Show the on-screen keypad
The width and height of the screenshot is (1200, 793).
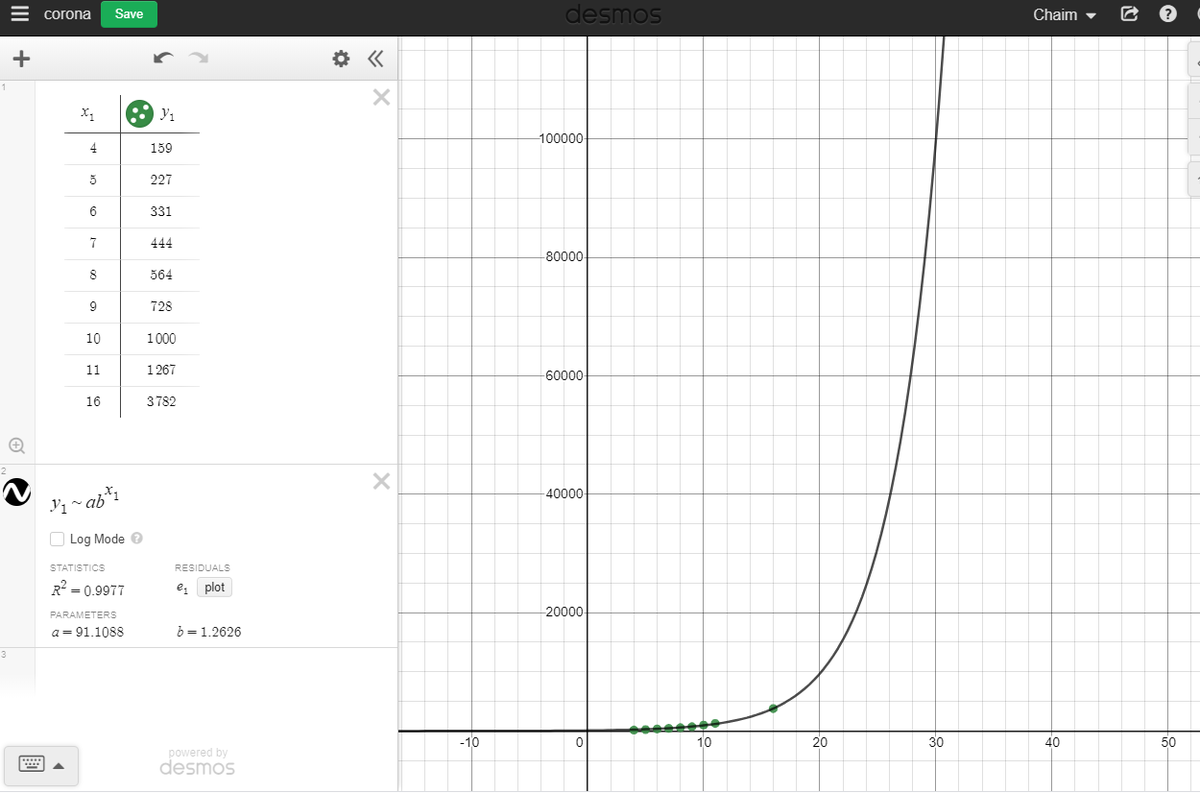tap(31, 765)
